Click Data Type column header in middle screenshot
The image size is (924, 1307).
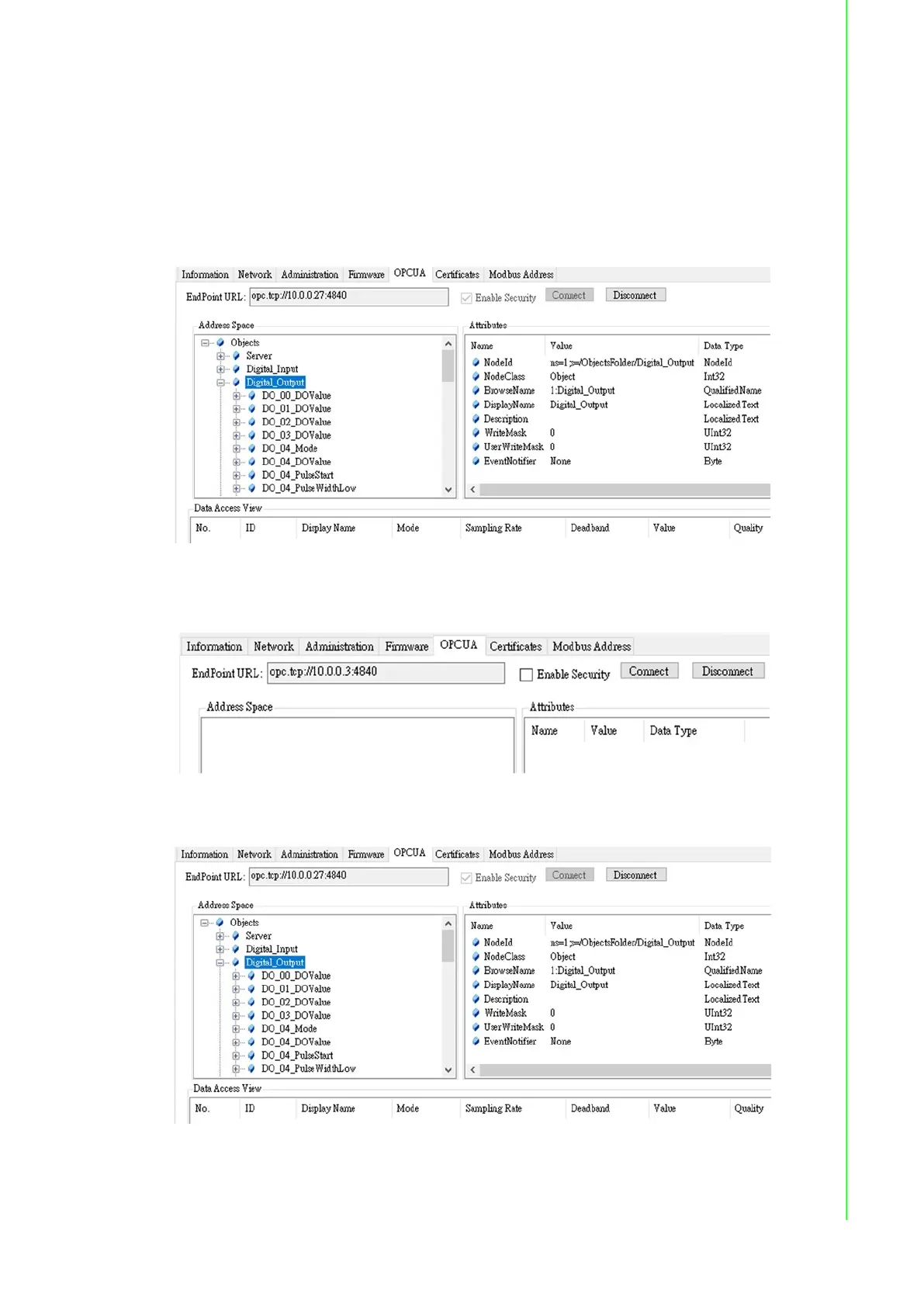[673, 731]
